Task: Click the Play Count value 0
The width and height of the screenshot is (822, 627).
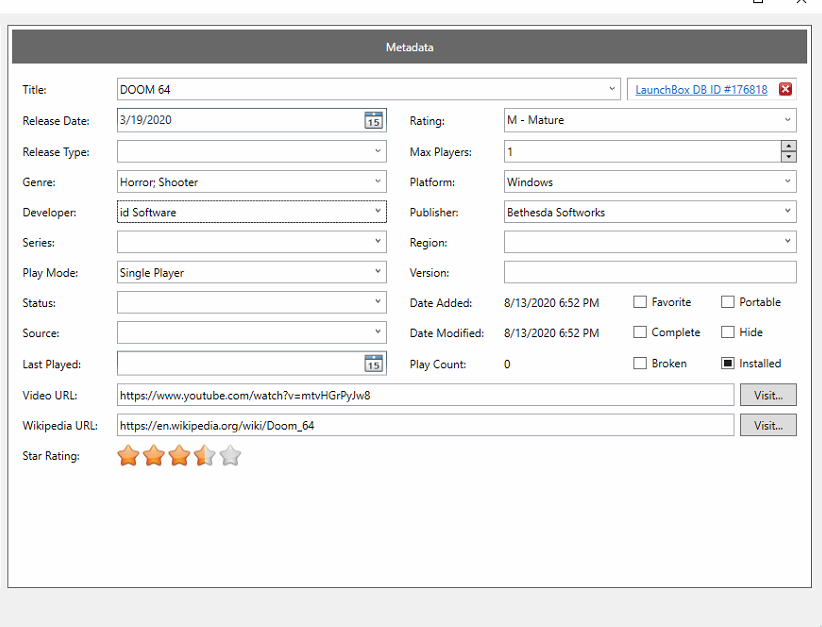Action: click(x=507, y=364)
